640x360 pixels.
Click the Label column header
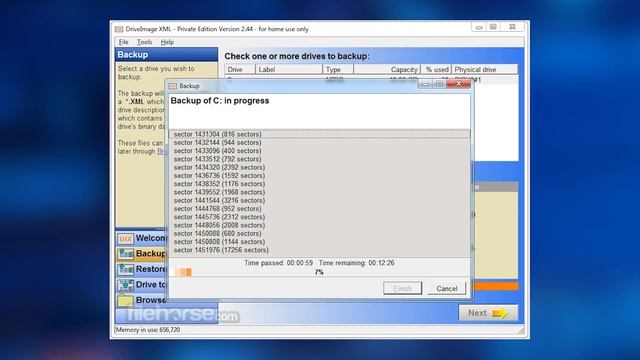click(289, 69)
